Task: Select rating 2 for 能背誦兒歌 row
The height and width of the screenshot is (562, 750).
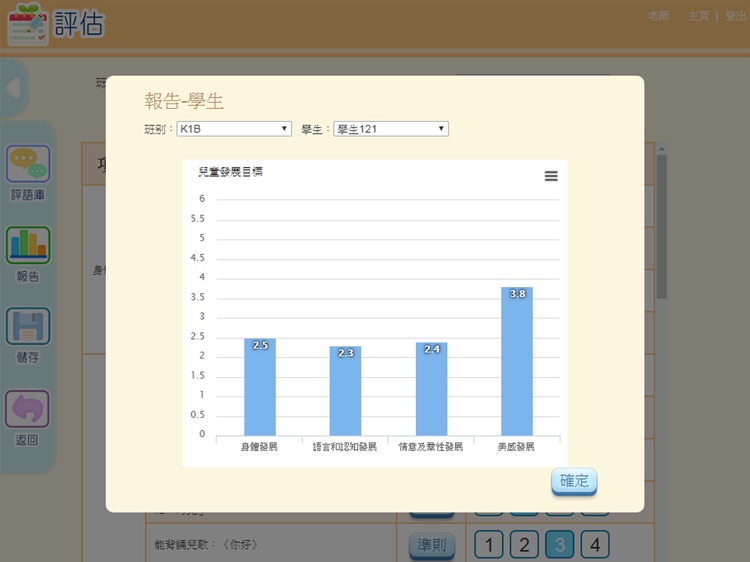Action: click(524, 544)
